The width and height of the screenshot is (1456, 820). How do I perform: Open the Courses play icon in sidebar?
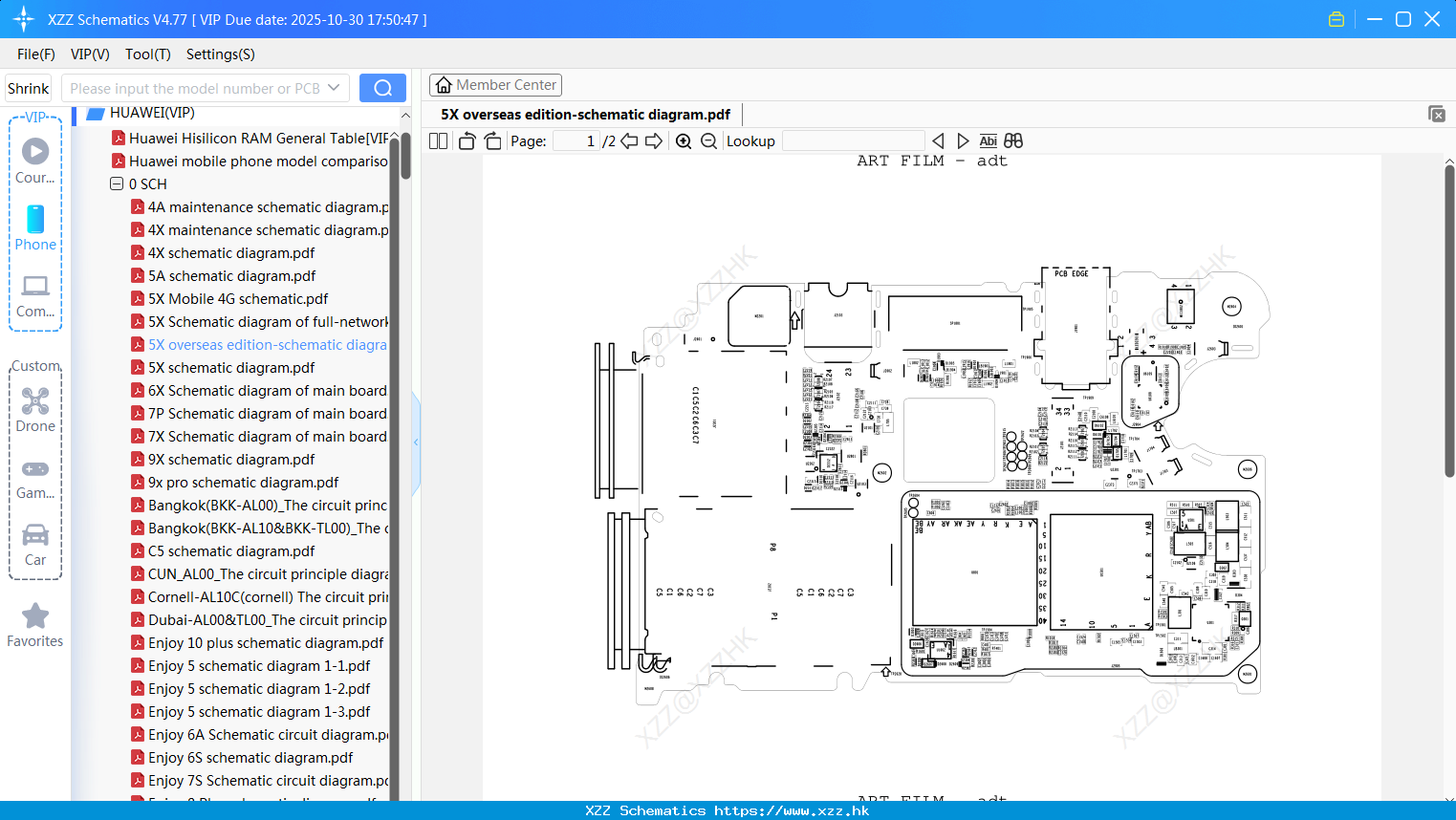click(35, 151)
